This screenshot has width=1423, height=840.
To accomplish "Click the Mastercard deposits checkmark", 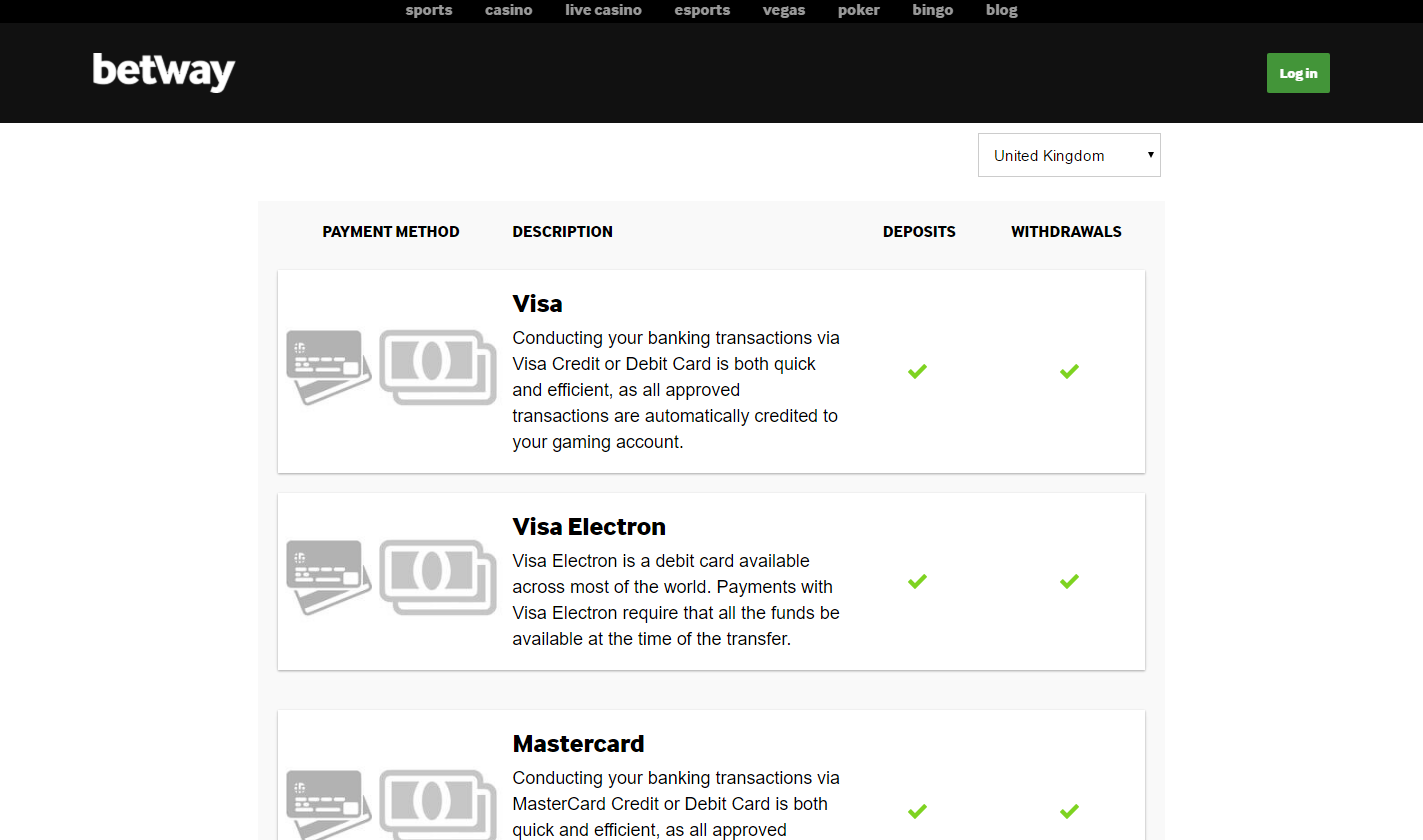I will (x=917, y=811).
